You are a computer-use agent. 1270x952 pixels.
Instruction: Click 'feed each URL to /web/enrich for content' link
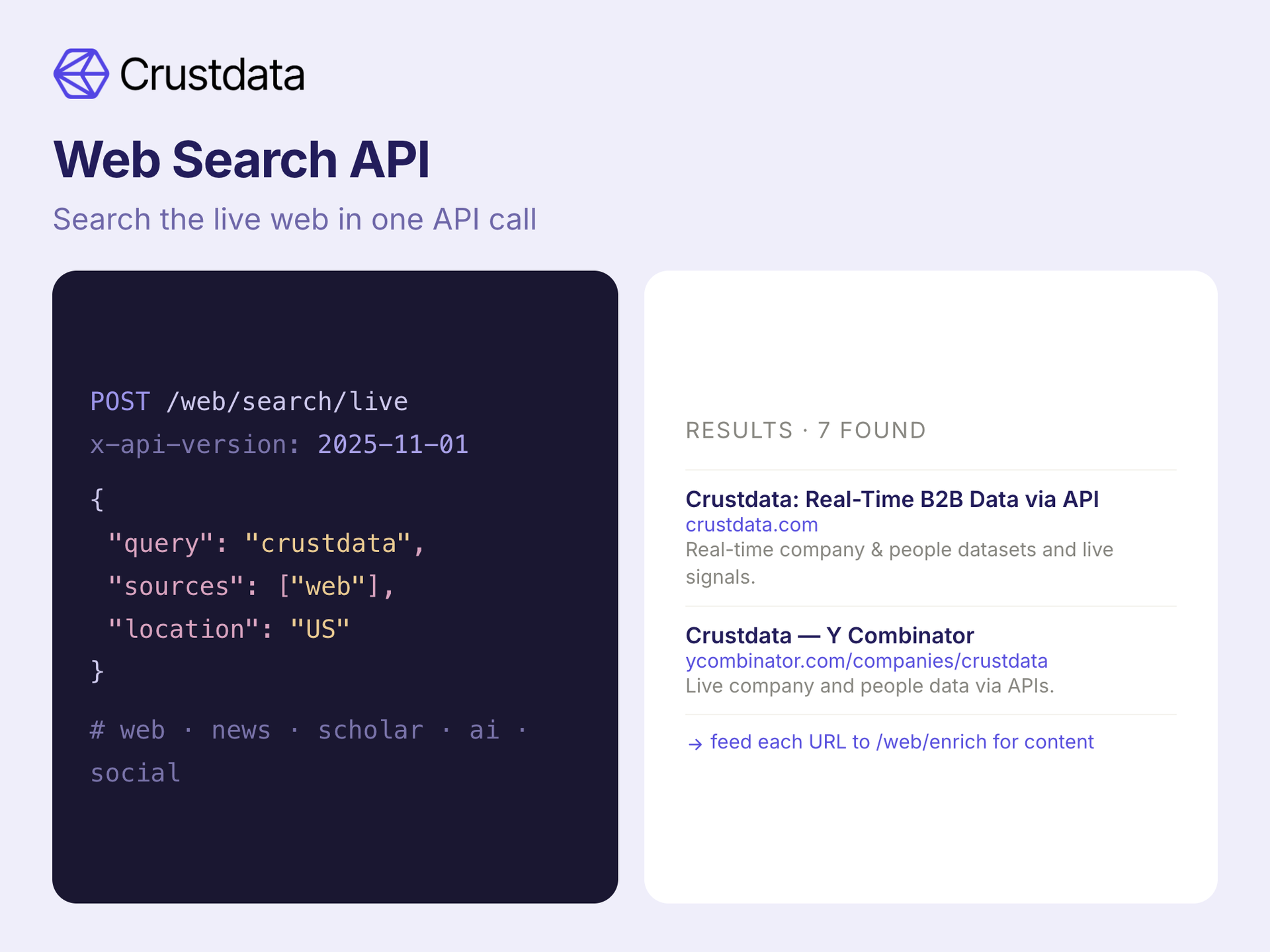pos(902,742)
